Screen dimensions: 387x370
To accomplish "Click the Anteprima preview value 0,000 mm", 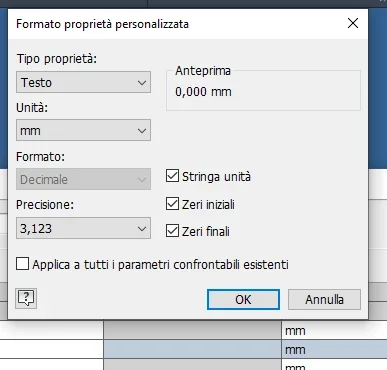I will [x=203, y=92].
